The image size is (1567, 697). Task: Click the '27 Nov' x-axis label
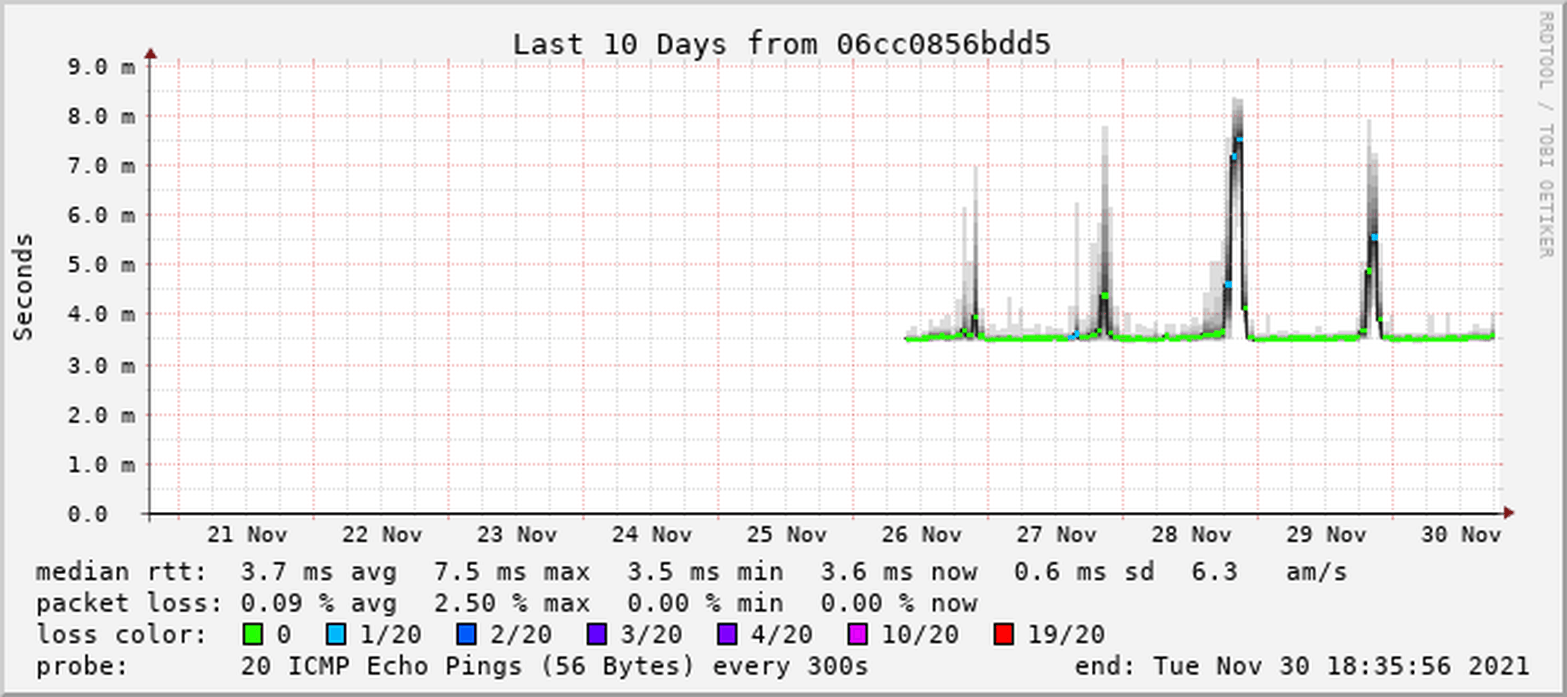1057,535
